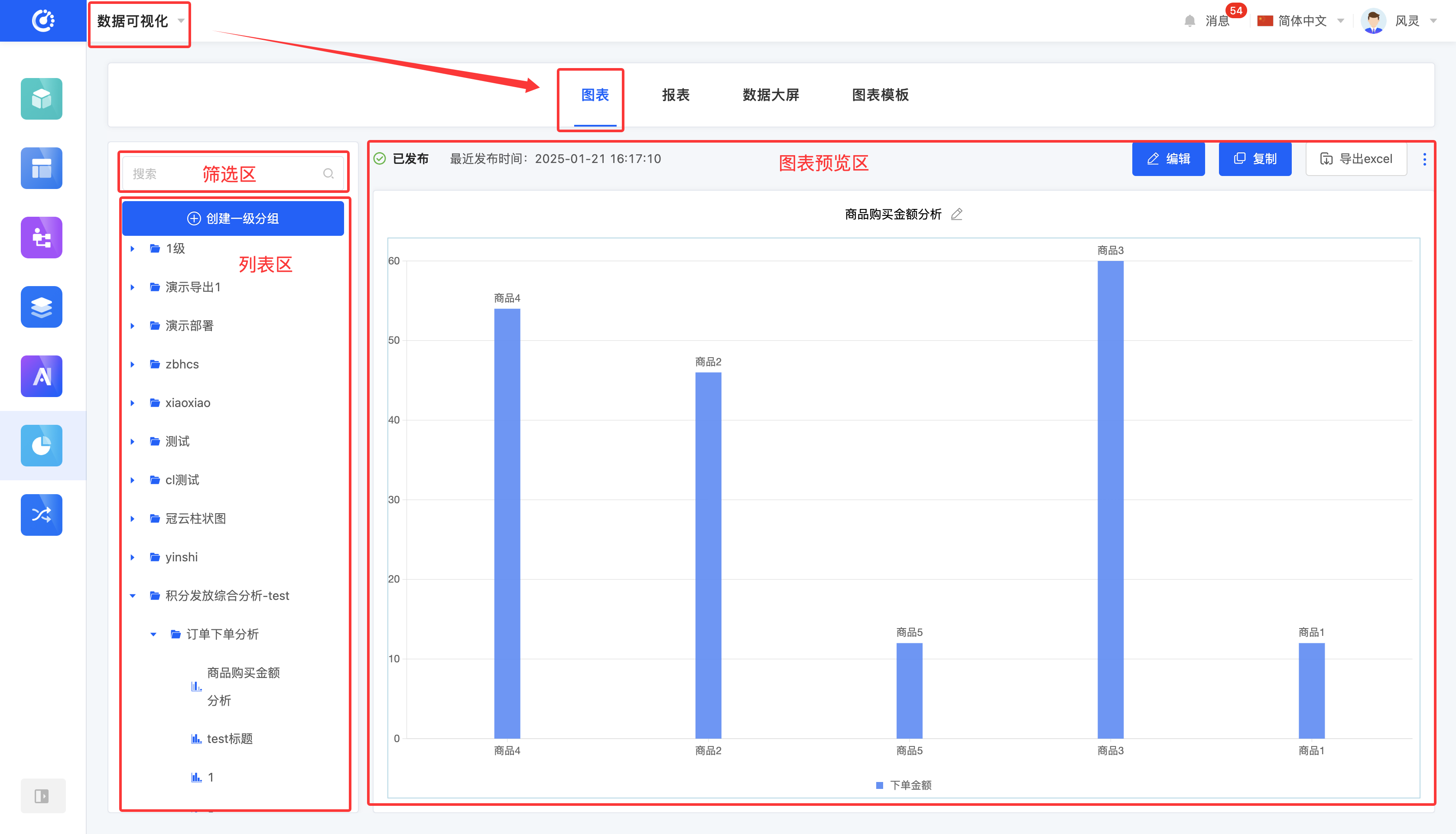The height and width of the screenshot is (834, 1456).
Task: Open the stacked layers sidebar icon
Action: pos(41,306)
